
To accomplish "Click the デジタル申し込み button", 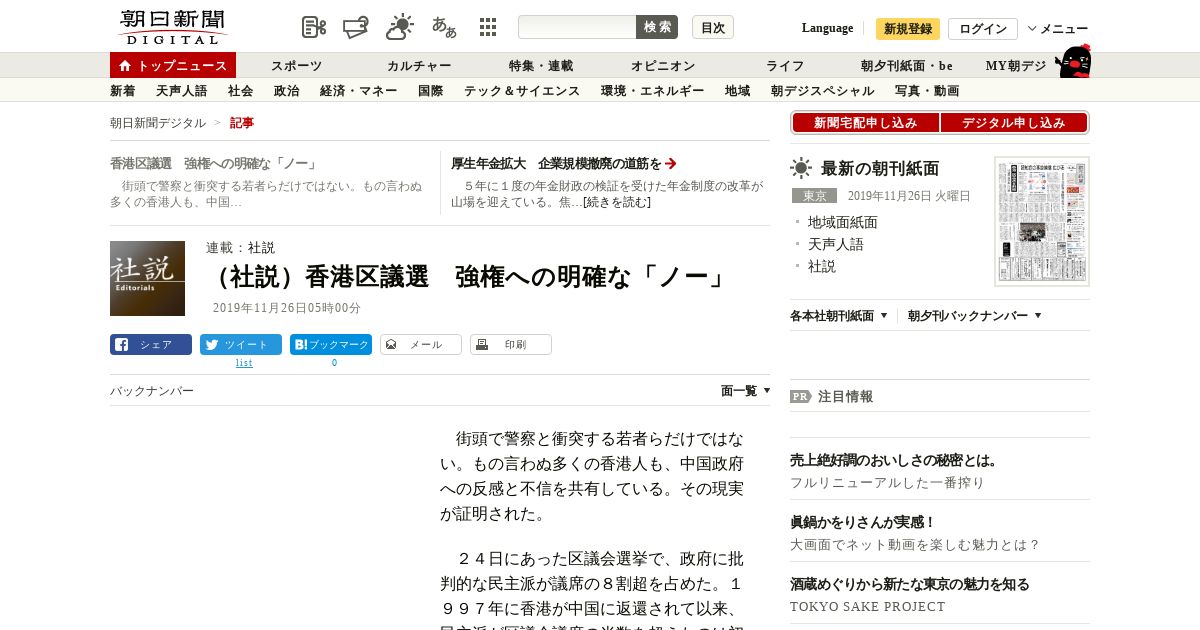I will (1014, 123).
